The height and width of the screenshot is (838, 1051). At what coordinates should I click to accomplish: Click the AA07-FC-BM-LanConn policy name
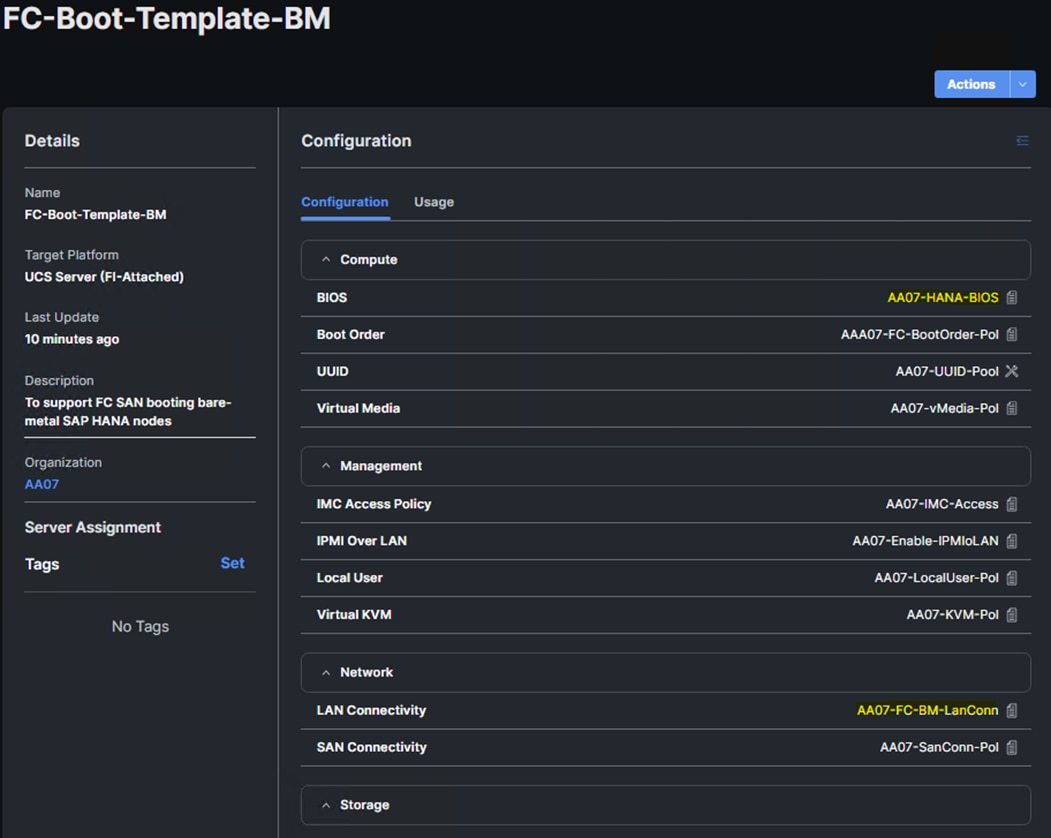coord(928,710)
